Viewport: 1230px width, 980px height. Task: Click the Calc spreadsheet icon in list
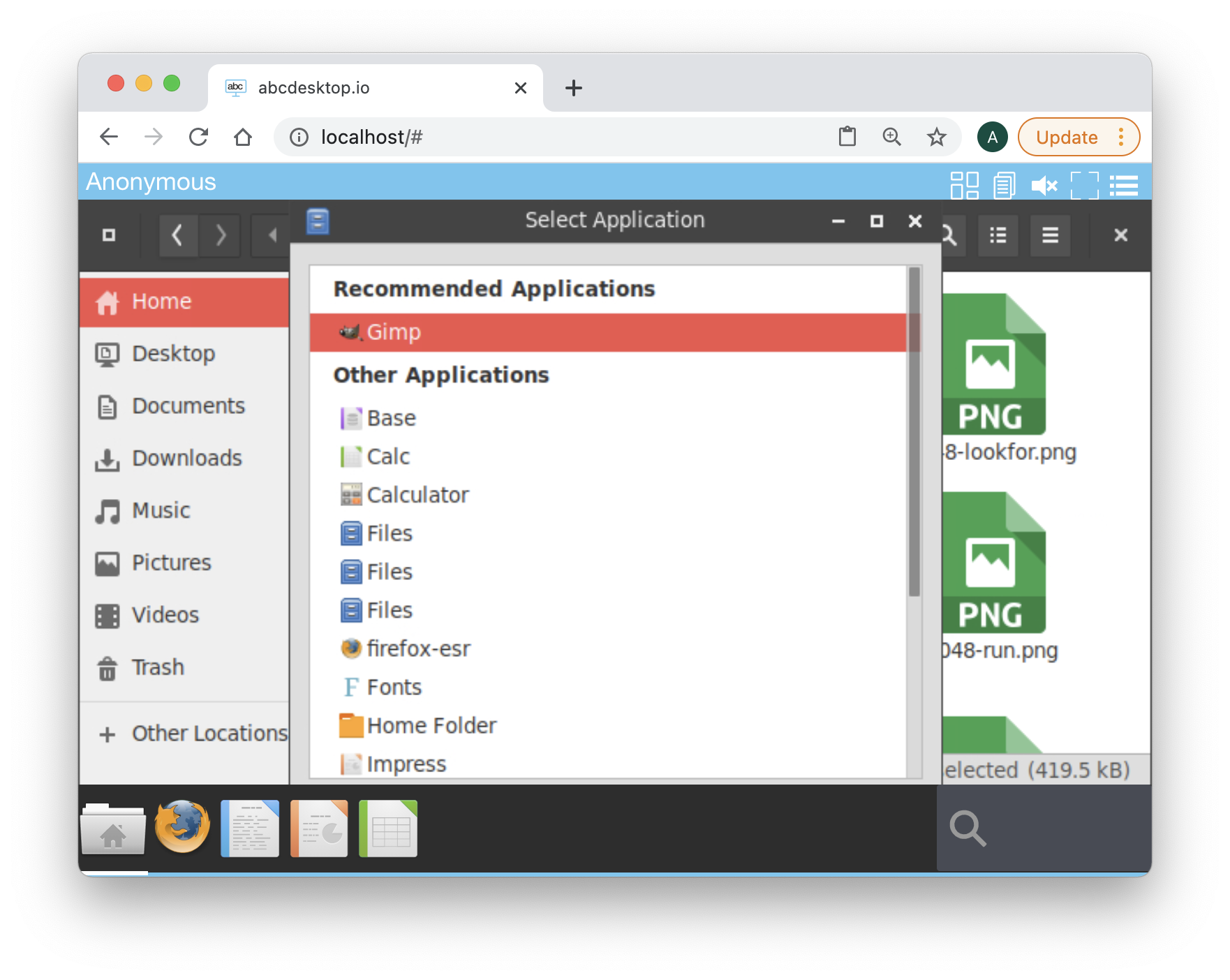[x=351, y=456]
